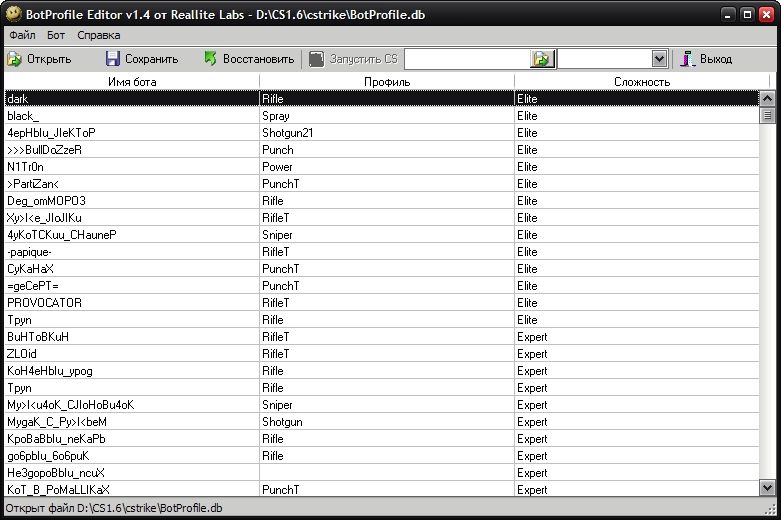Select the bot 4epHblu_JIeKToP
The image size is (781, 520).
click(x=382, y=132)
